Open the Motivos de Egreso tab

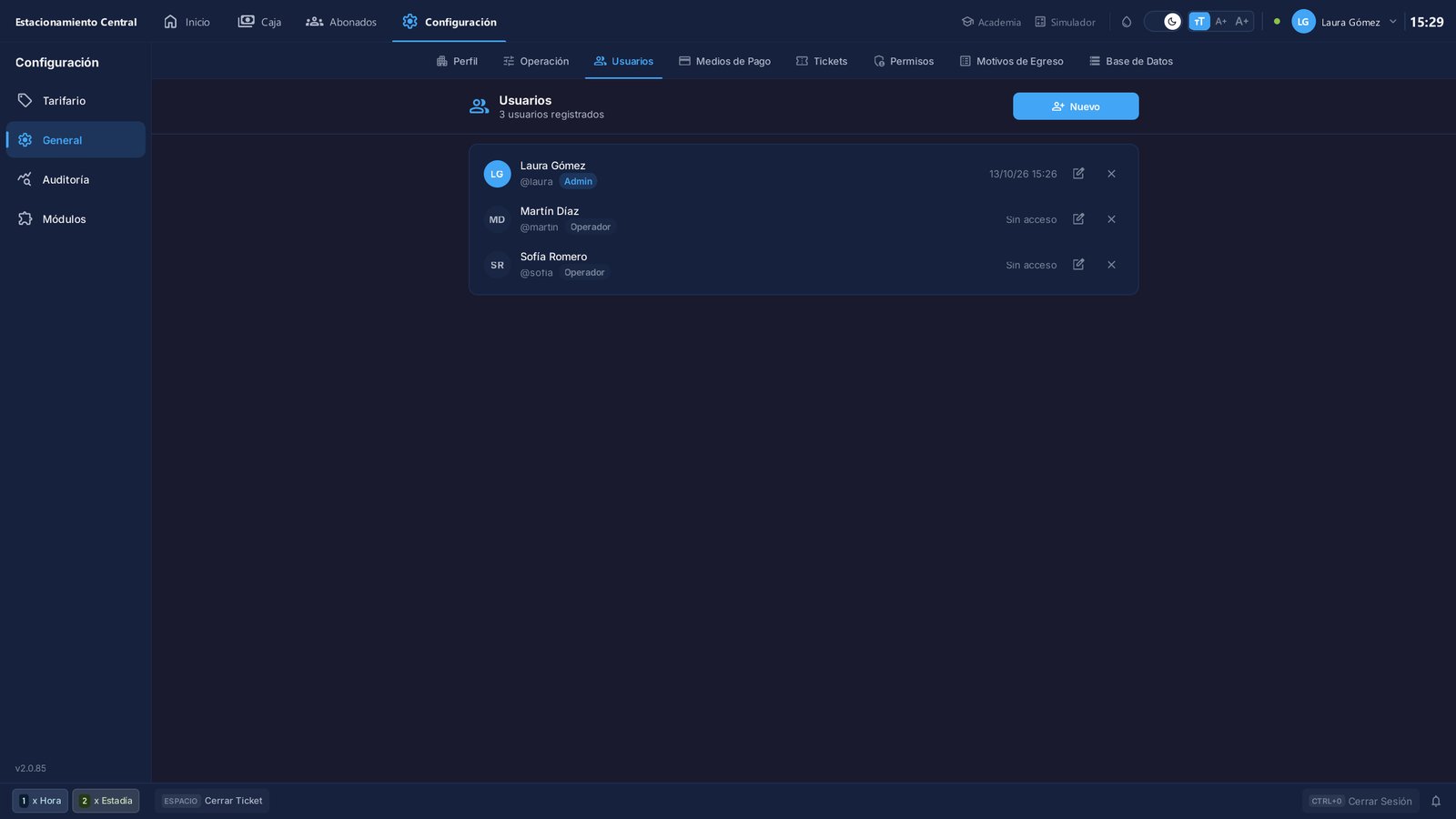[1011, 61]
